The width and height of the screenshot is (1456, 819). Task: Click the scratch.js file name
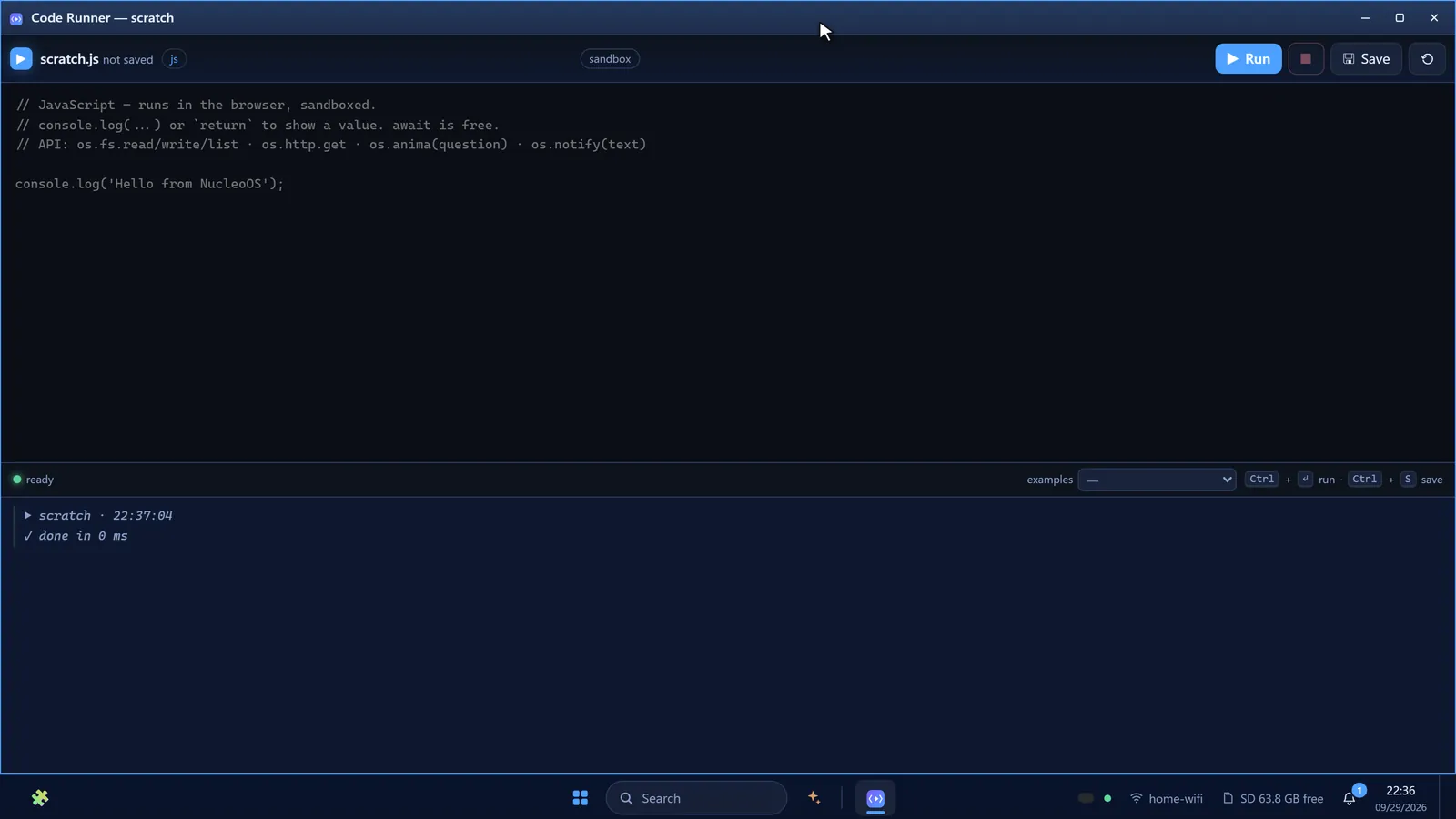[69, 59]
